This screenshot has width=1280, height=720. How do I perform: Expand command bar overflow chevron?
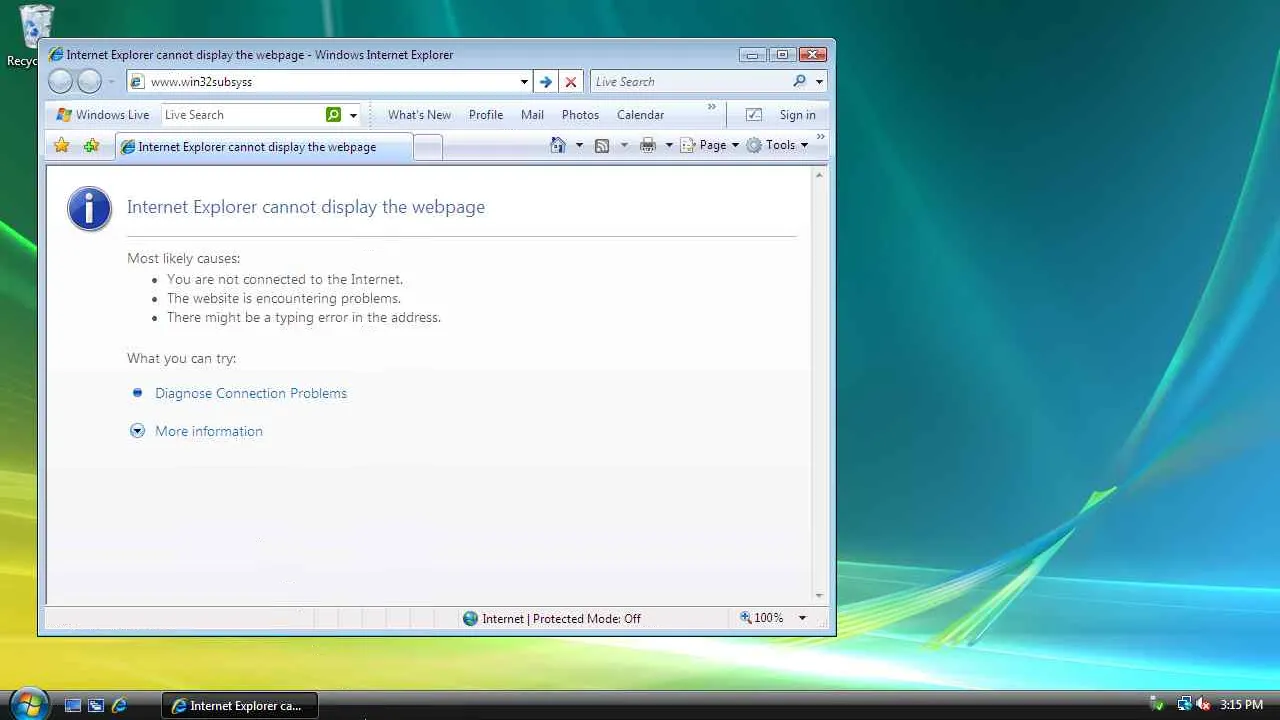[x=821, y=137]
